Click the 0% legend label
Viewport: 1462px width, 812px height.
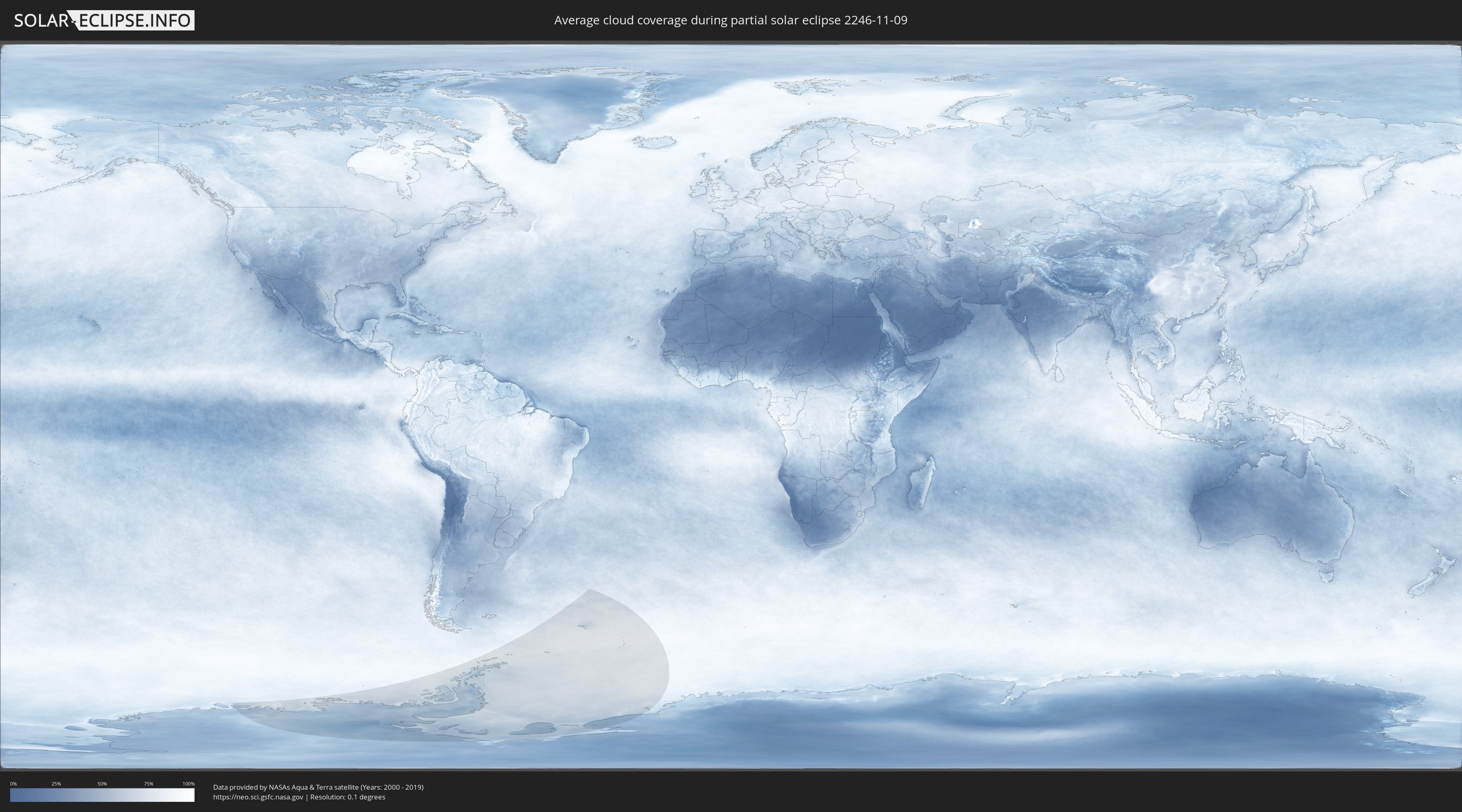pyautogui.click(x=14, y=784)
